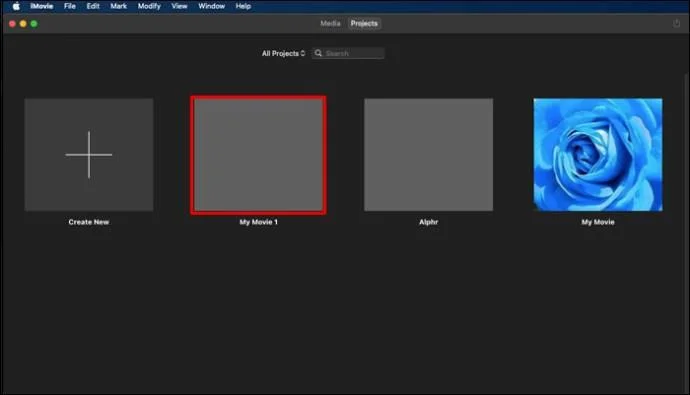Viewport: 690px width, 395px height.
Task: Switch to the Media tab
Action: click(330, 23)
